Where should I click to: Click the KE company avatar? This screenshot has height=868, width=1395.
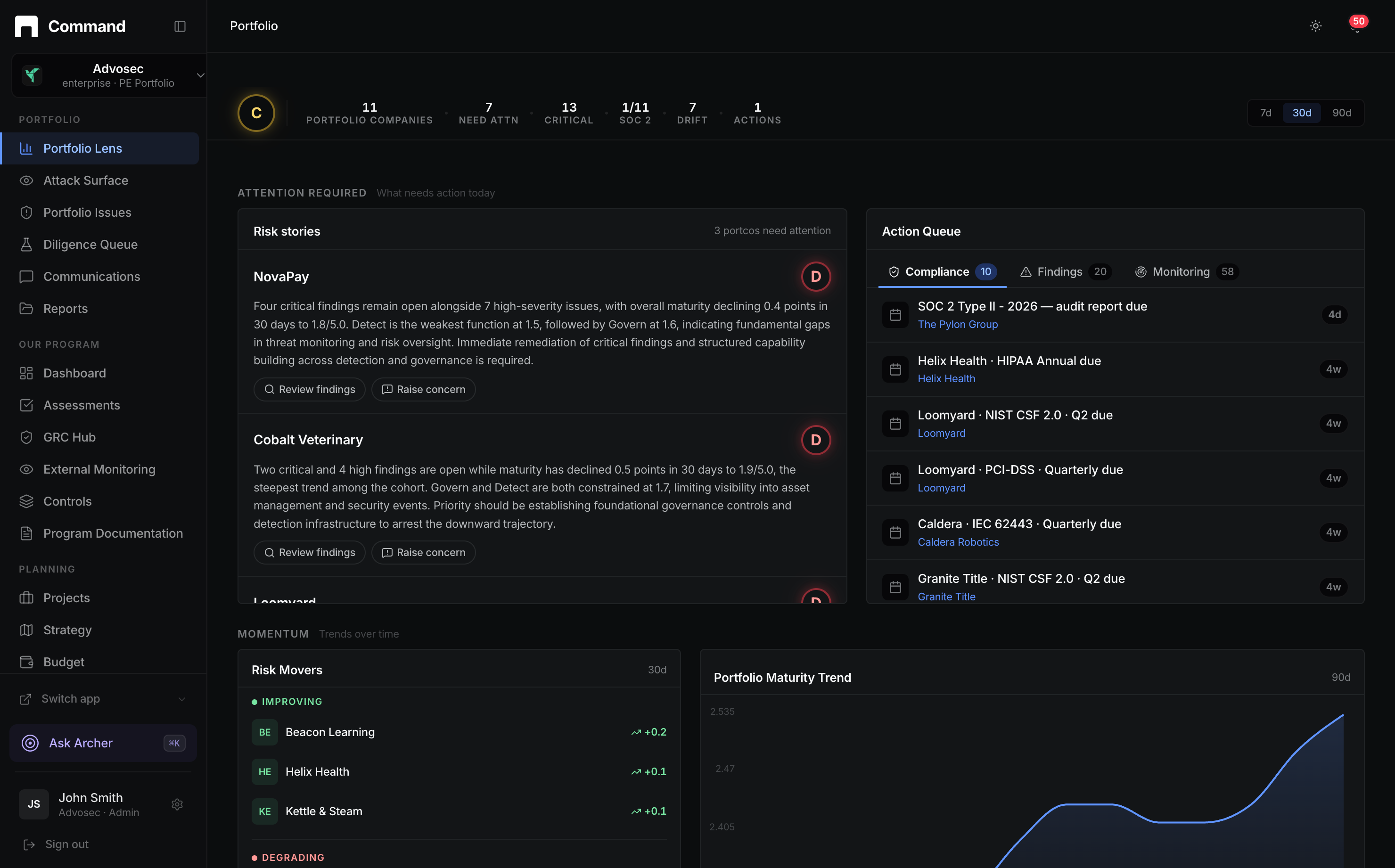click(x=265, y=812)
